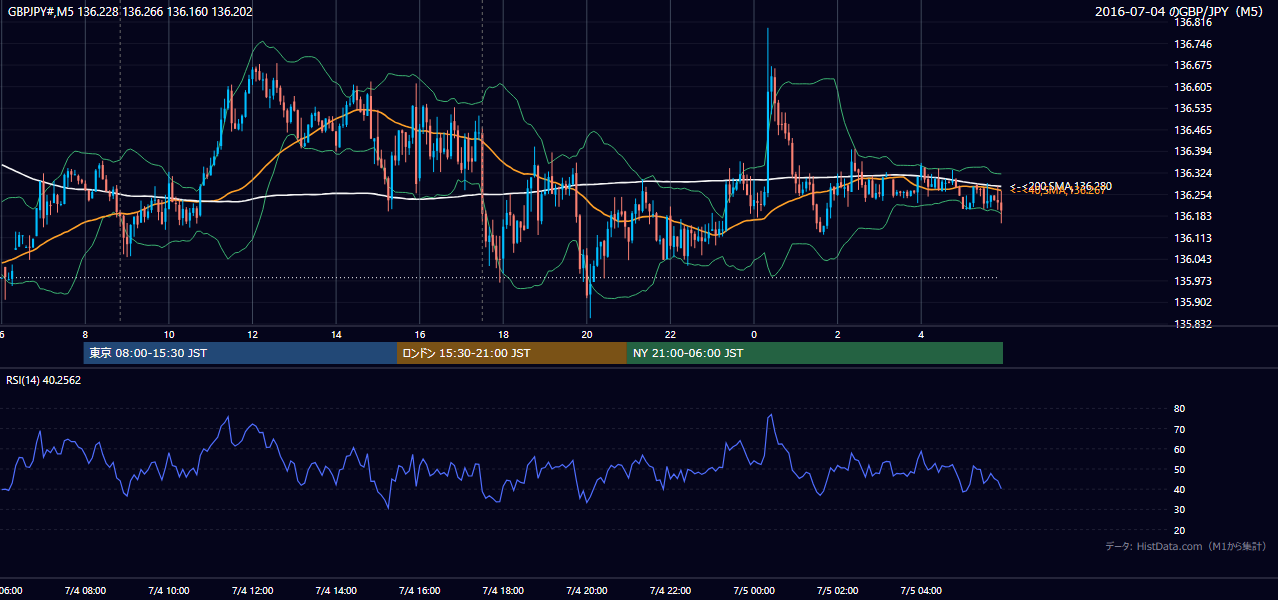Click hour tick 10 under price chart
1278x600 pixels.
169,334
